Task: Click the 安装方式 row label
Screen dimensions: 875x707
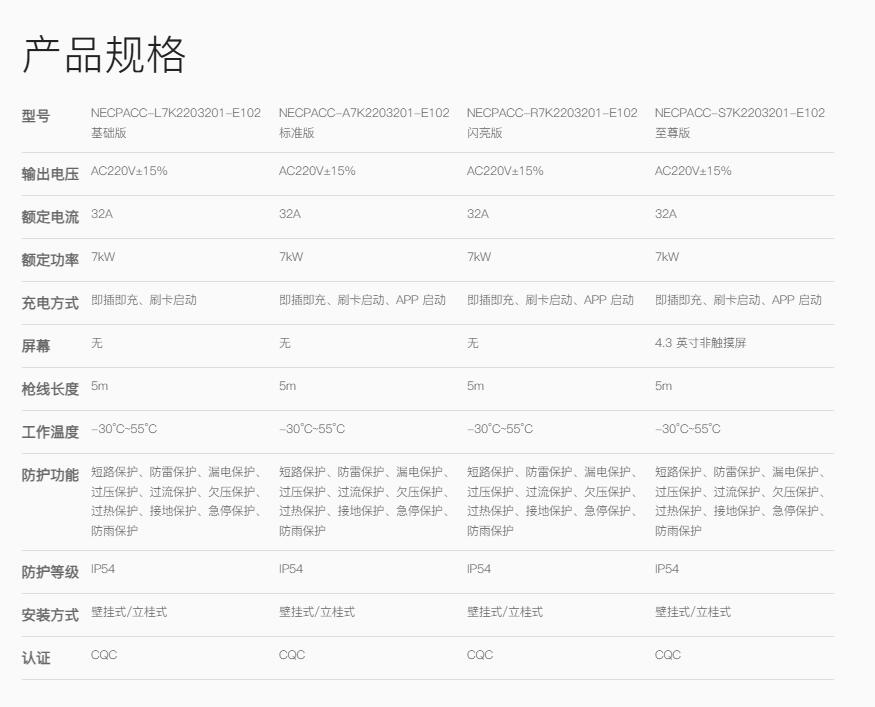Action: pos(50,615)
